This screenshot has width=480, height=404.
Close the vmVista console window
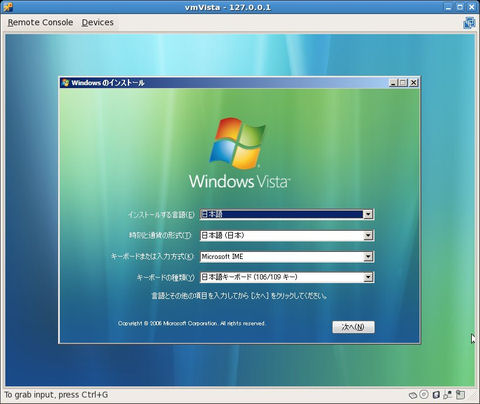(472, 7)
